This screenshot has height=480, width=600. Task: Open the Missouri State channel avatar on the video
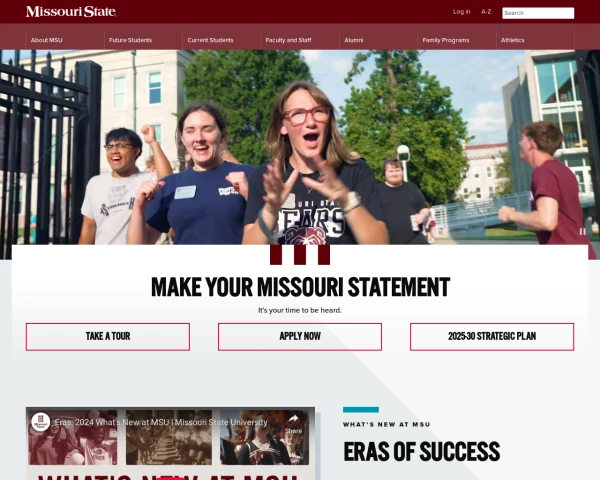click(41, 422)
